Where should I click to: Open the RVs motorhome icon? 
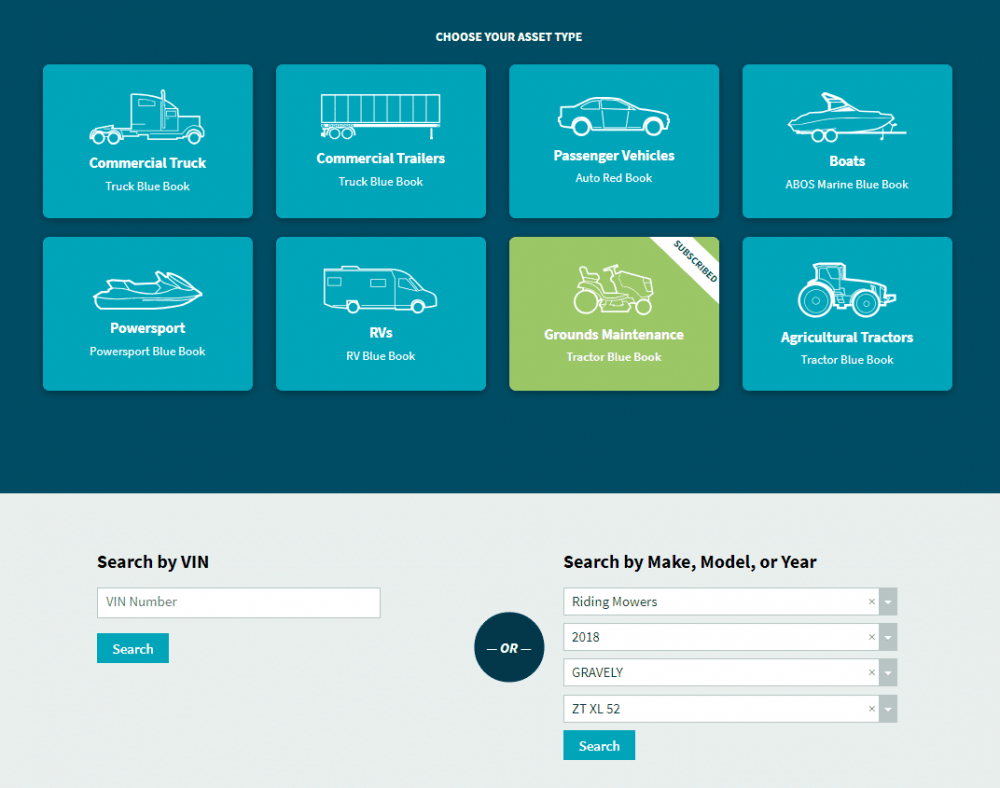(x=380, y=289)
